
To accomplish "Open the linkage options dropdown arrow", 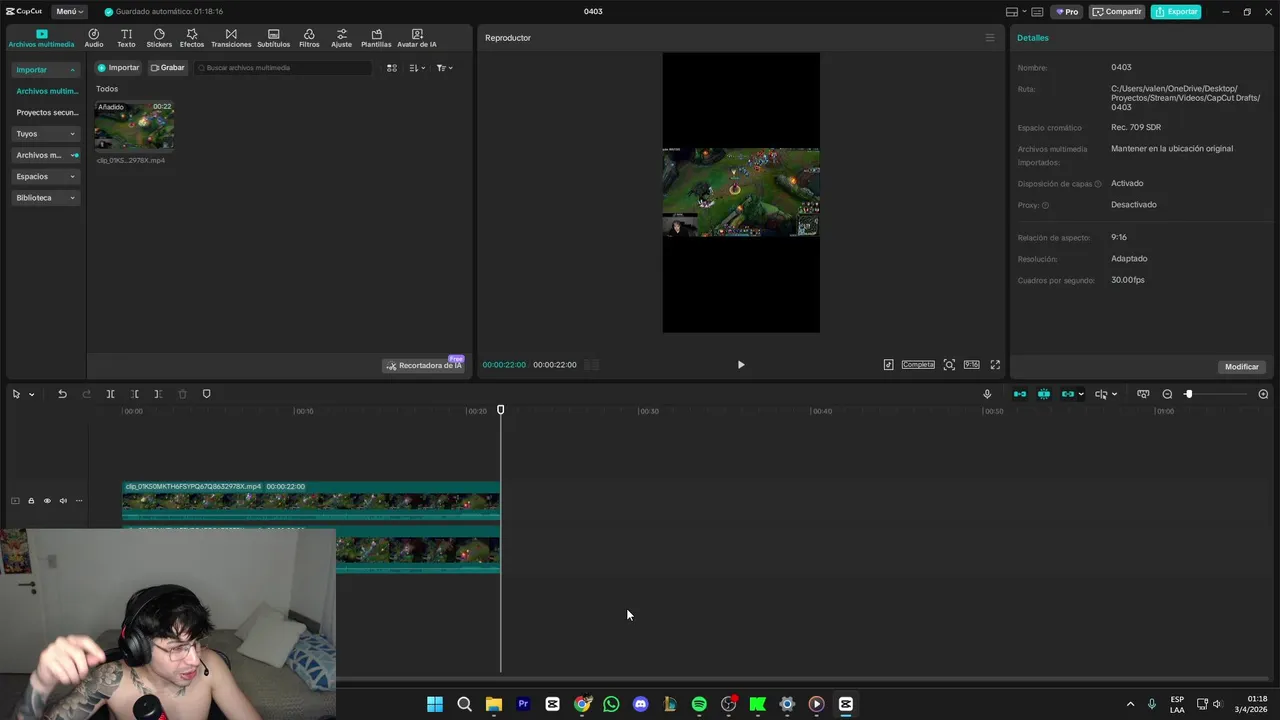I will [x=1081, y=394].
